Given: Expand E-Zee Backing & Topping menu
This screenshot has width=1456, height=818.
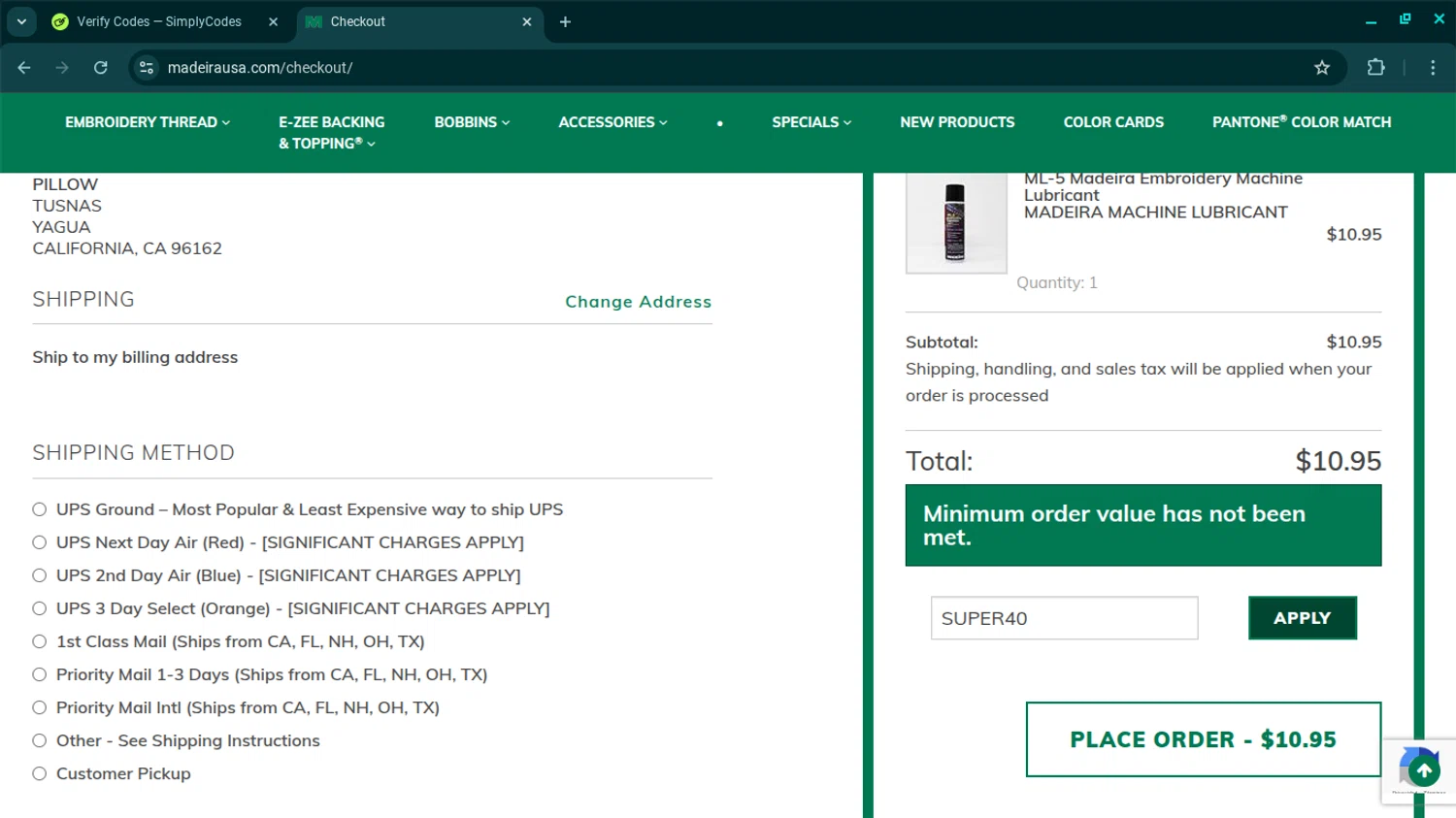Looking at the screenshot, I should (x=331, y=133).
